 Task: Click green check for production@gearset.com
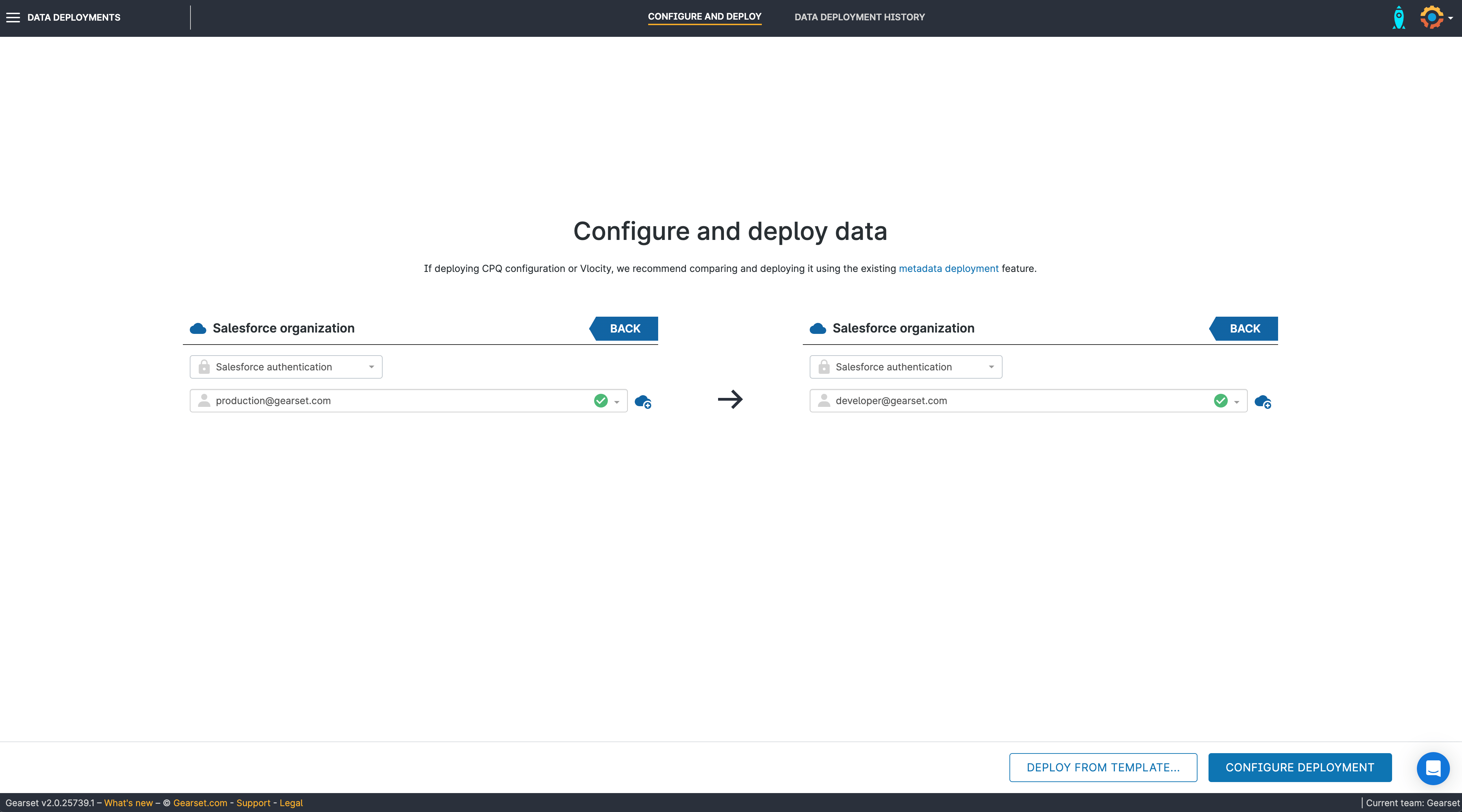click(x=600, y=400)
